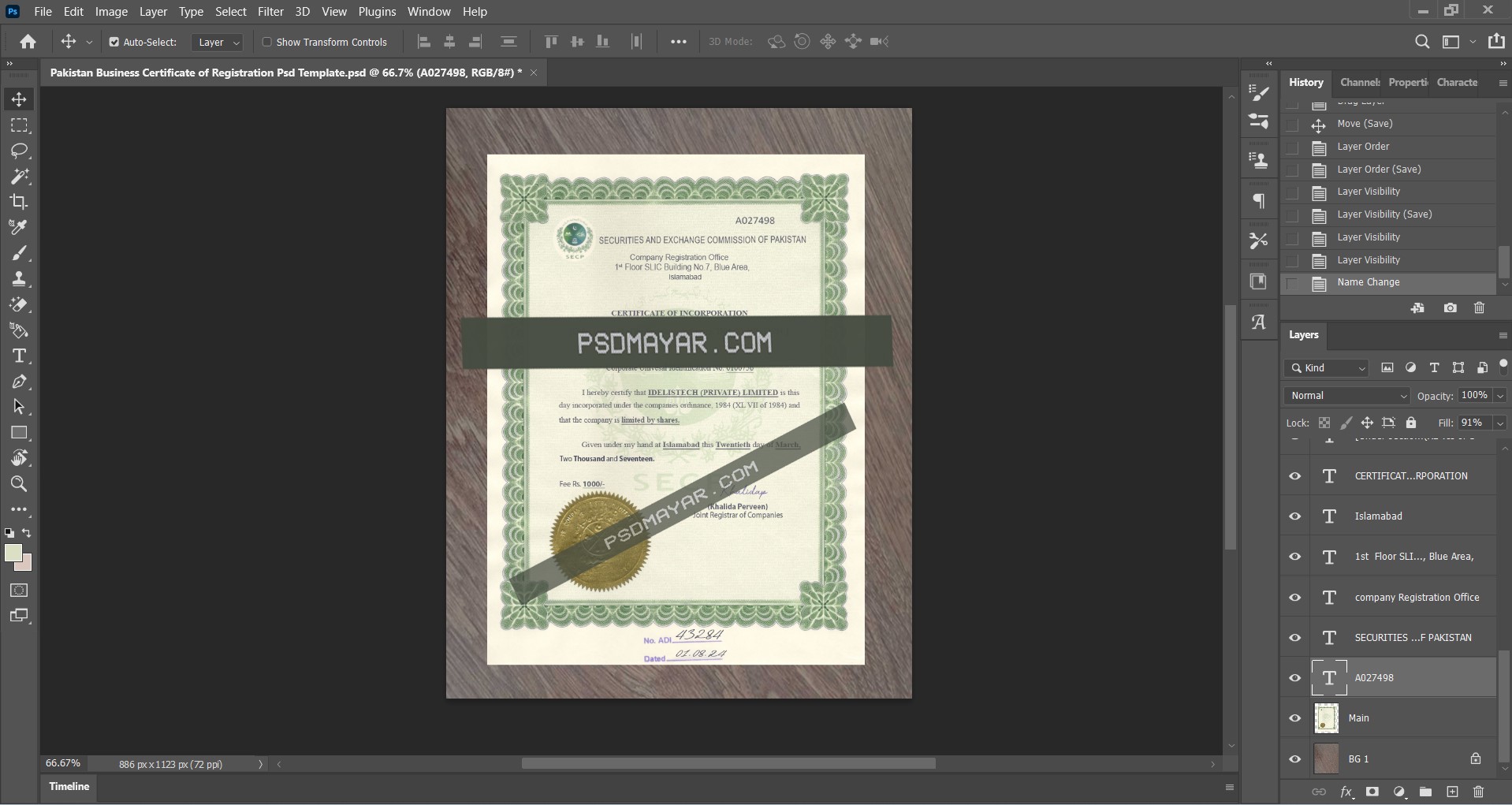
Task: Select the Move tool
Action: 19,99
